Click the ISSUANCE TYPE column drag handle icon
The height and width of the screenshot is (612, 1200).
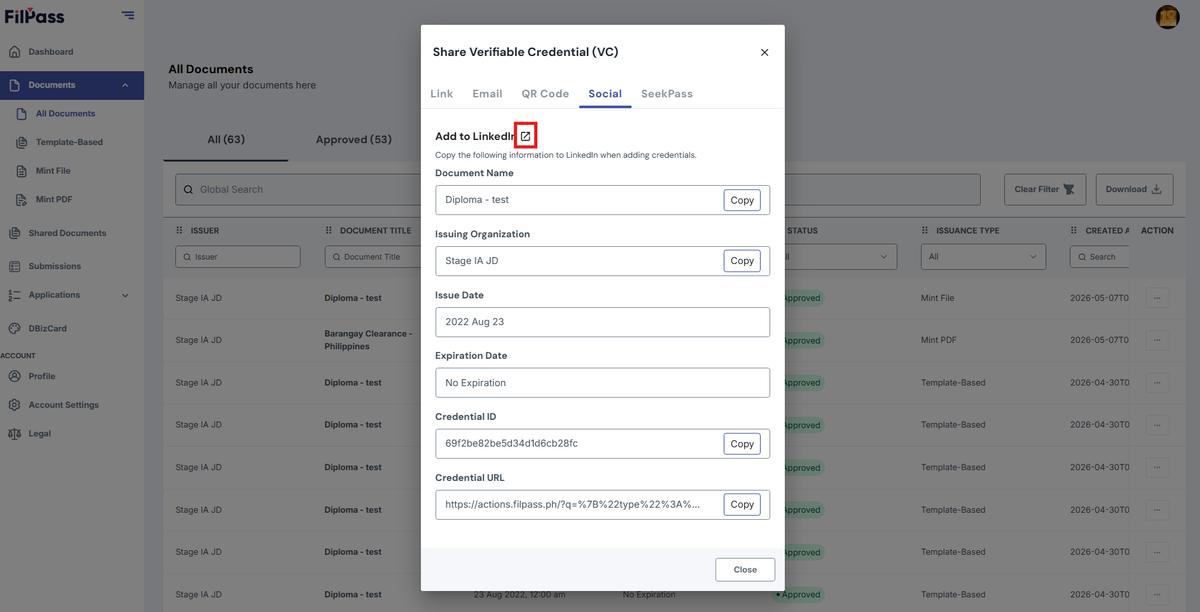926,231
